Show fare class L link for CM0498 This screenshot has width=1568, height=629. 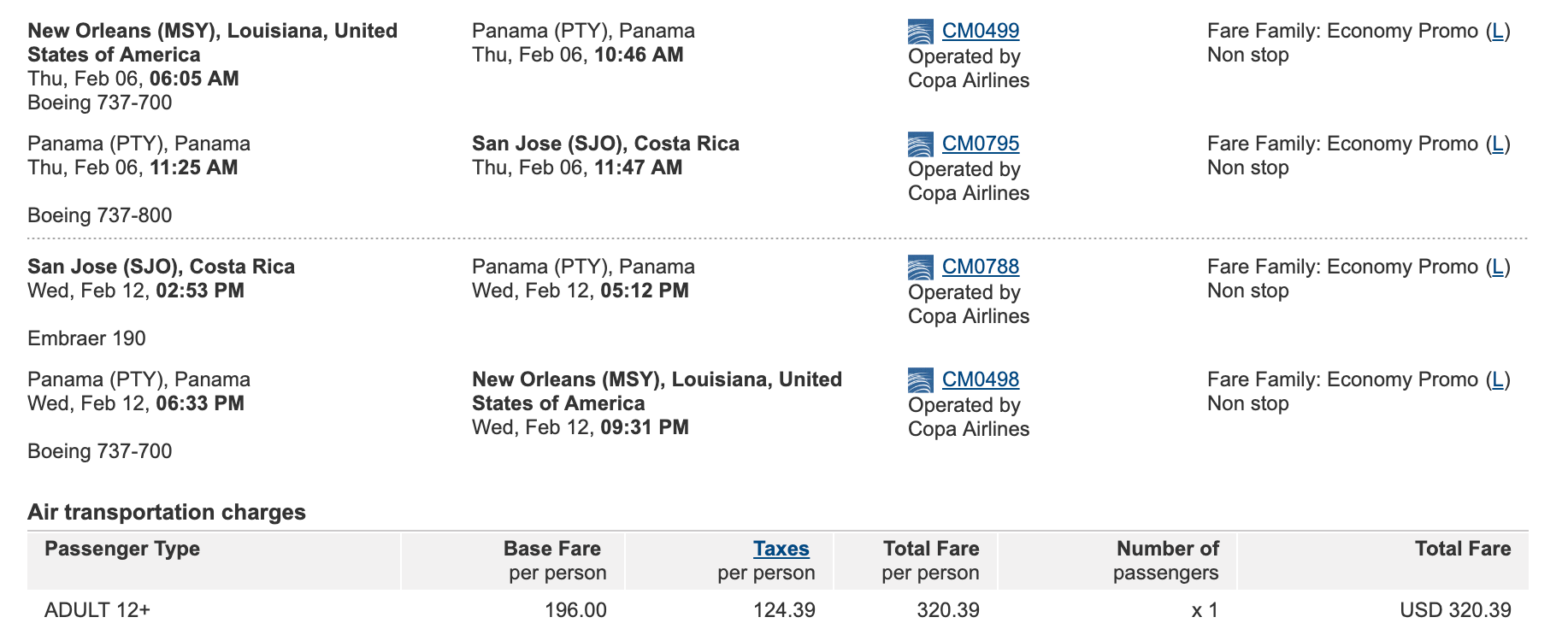pyautogui.click(x=1496, y=379)
